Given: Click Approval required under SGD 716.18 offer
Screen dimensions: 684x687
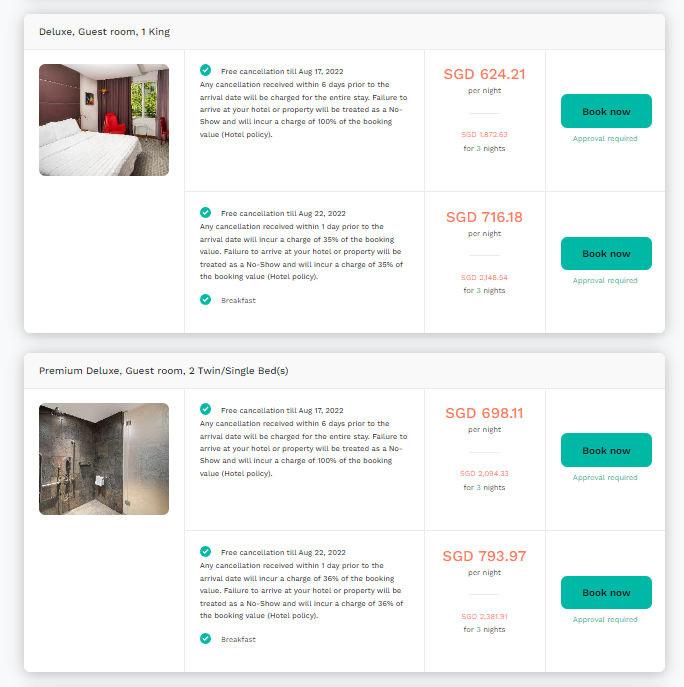Looking at the screenshot, I should pos(605,280).
